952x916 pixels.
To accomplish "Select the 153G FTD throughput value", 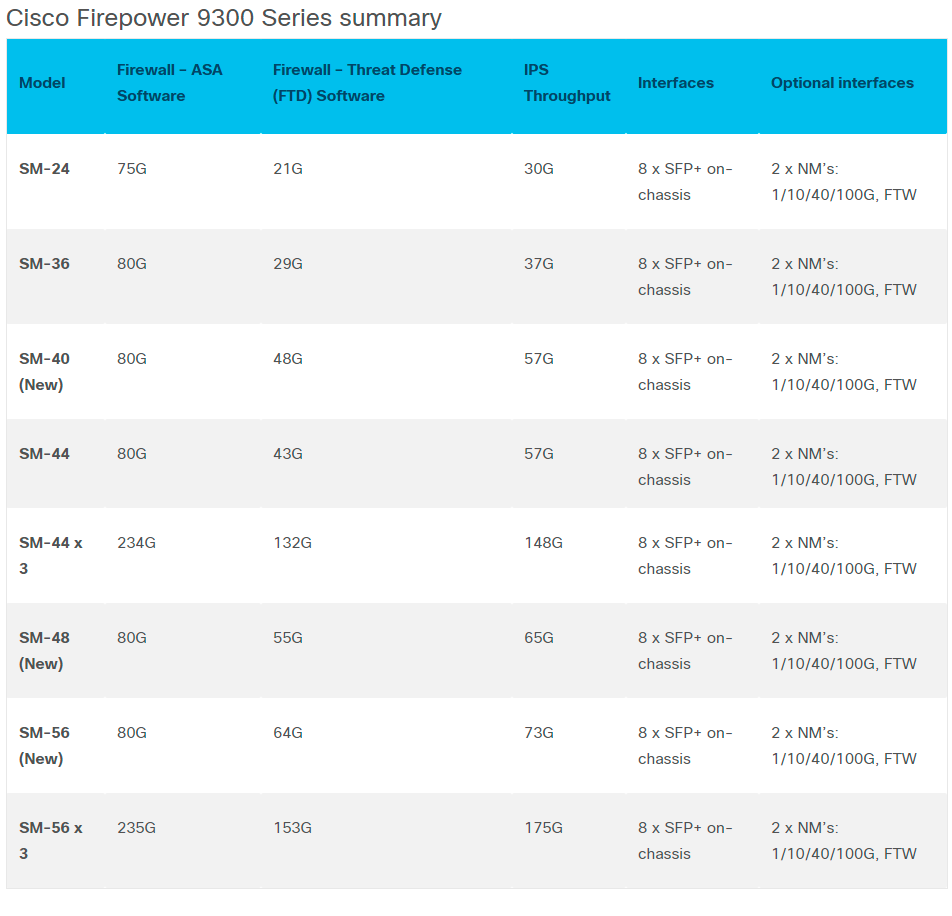I will pyautogui.click(x=292, y=828).
